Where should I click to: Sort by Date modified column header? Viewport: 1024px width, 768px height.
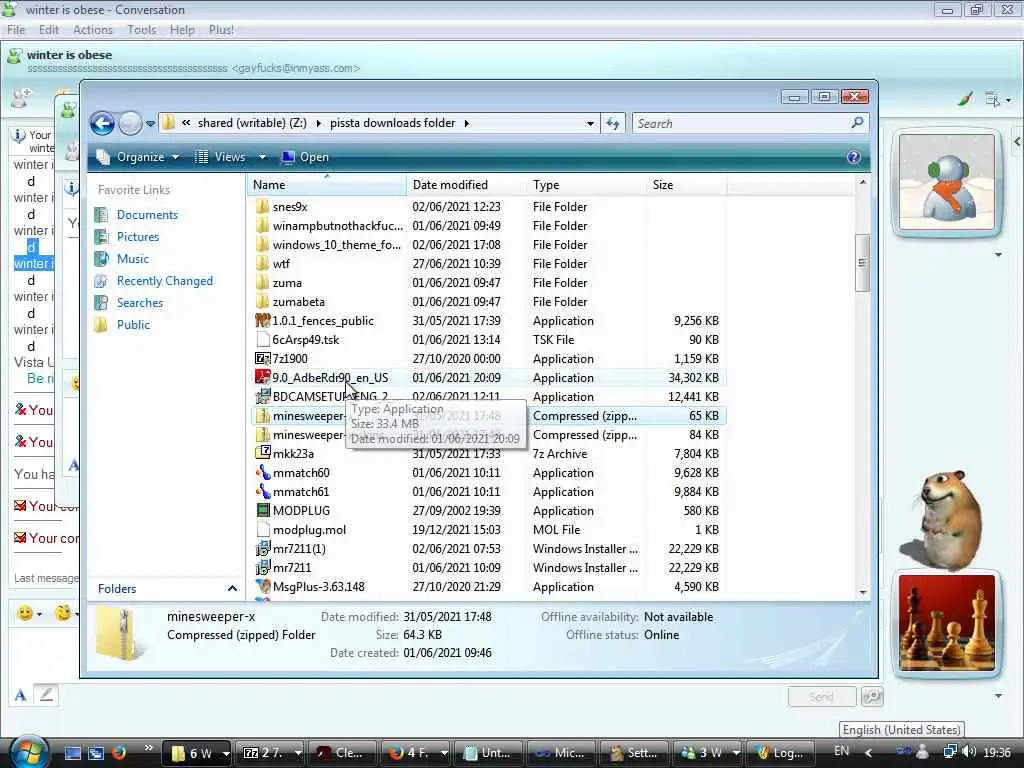466,185
